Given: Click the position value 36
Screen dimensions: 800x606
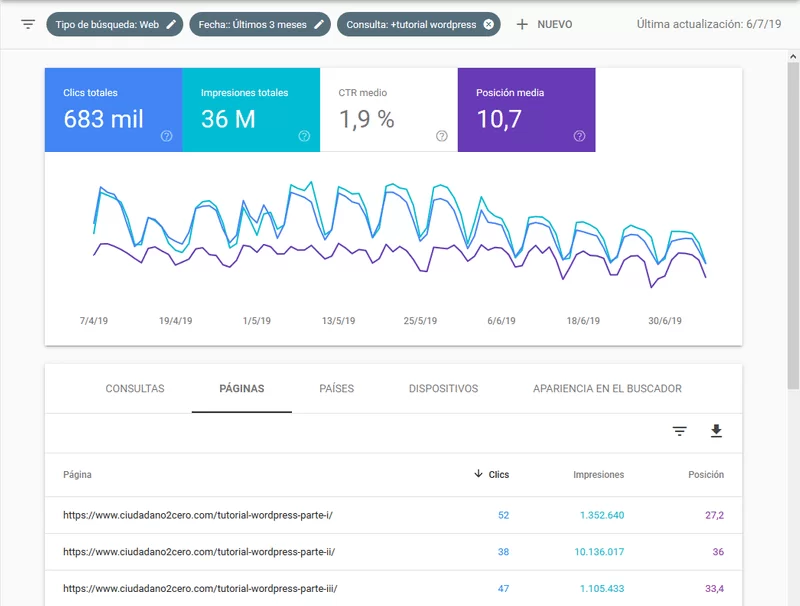Looking at the screenshot, I should pos(718,552).
